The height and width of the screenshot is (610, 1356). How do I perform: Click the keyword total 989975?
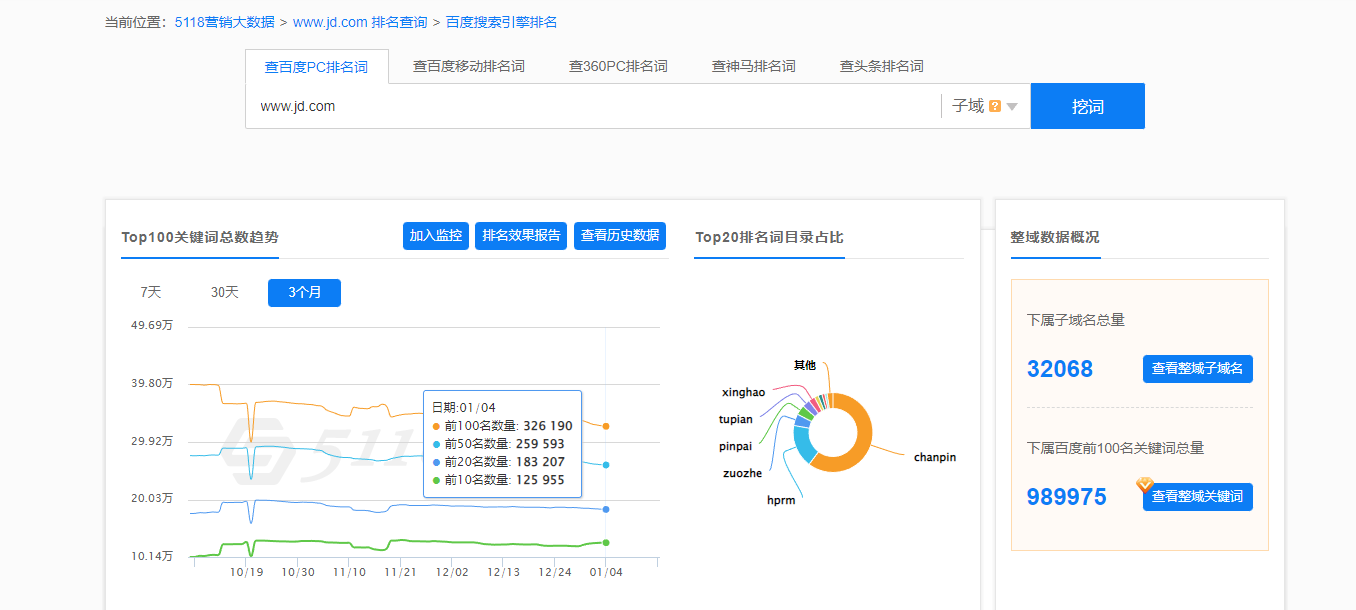pos(1067,497)
